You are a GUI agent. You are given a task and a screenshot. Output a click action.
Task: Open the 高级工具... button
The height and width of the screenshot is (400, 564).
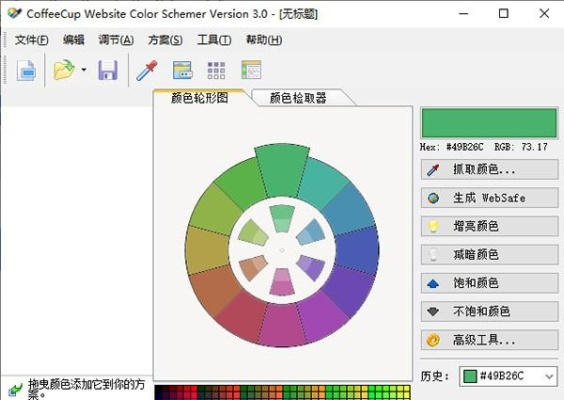coord(490,340)
